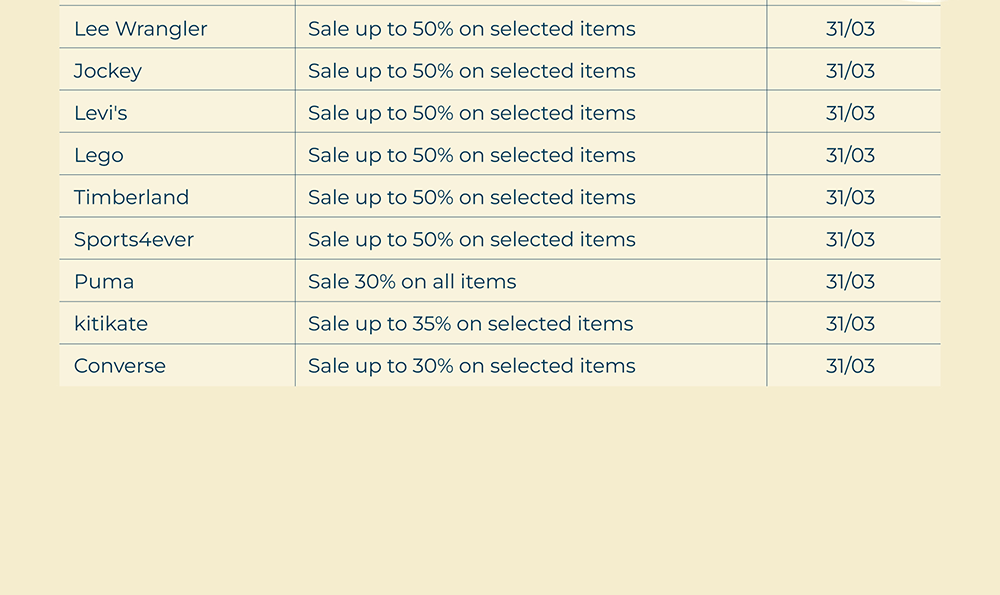Click the Levi's brand name
Viewport: 1000px width, 595px height.
[x=101, y=113]
